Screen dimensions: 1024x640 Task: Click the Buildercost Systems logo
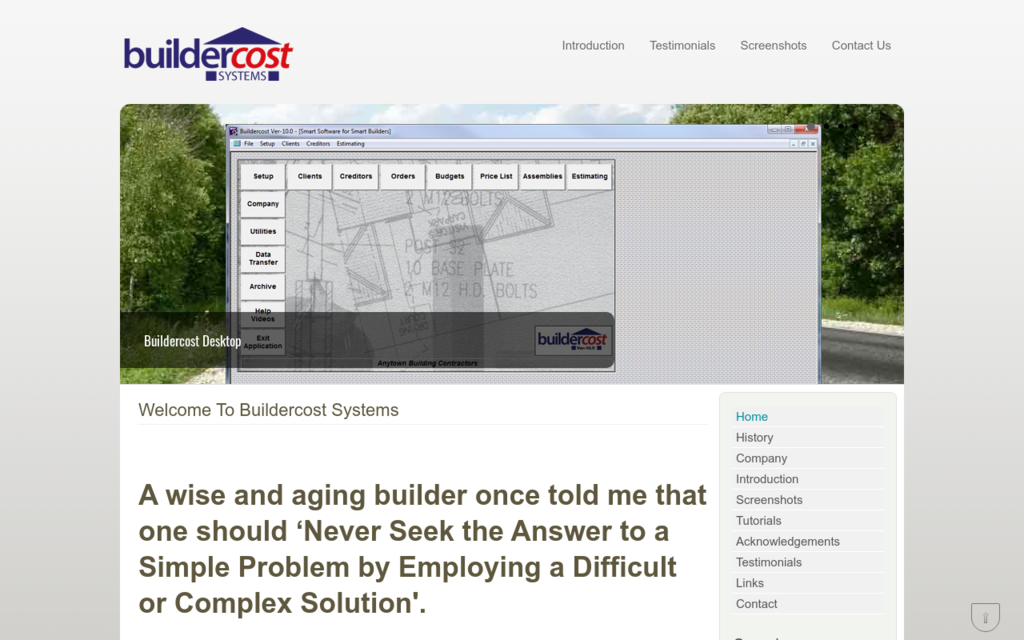pyautogui.click(x=208, y=54)
